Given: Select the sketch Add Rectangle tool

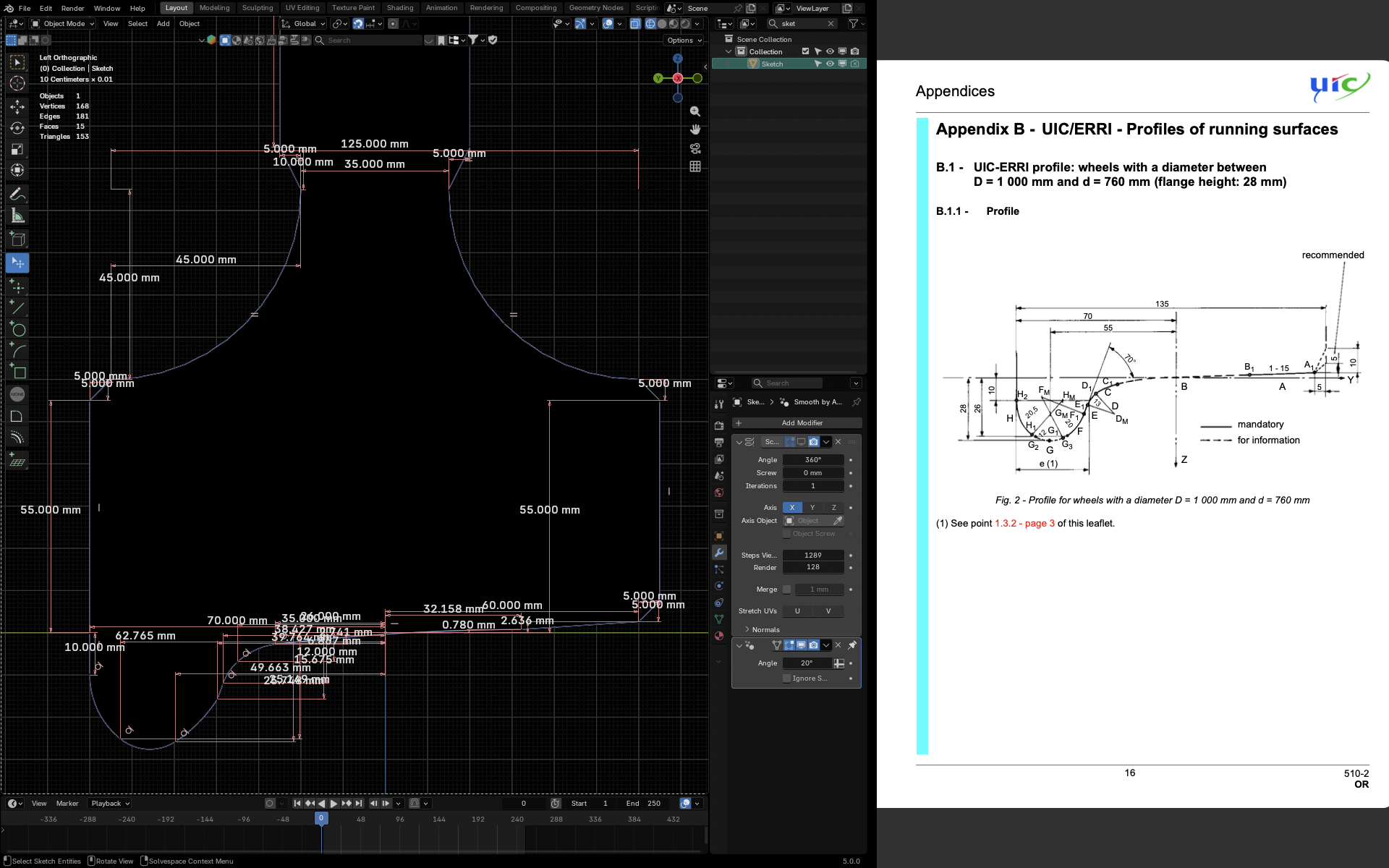Looking at the screenshot, I should click(17, 372).
